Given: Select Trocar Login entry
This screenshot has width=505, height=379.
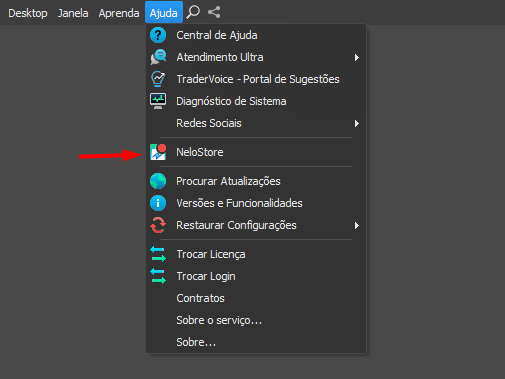Looking at the screenshot, I should (256, 276).
